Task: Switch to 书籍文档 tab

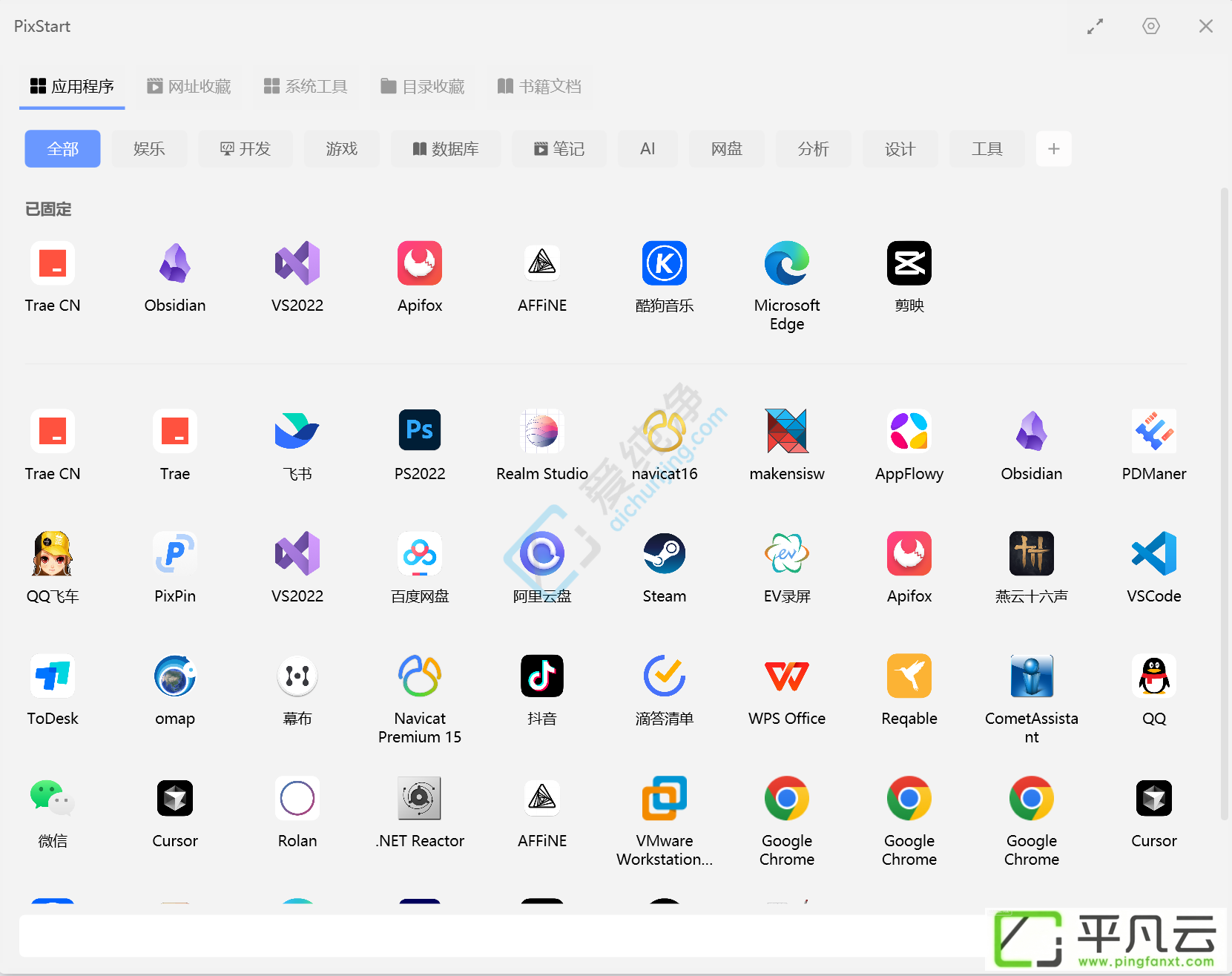Action: 539,87
